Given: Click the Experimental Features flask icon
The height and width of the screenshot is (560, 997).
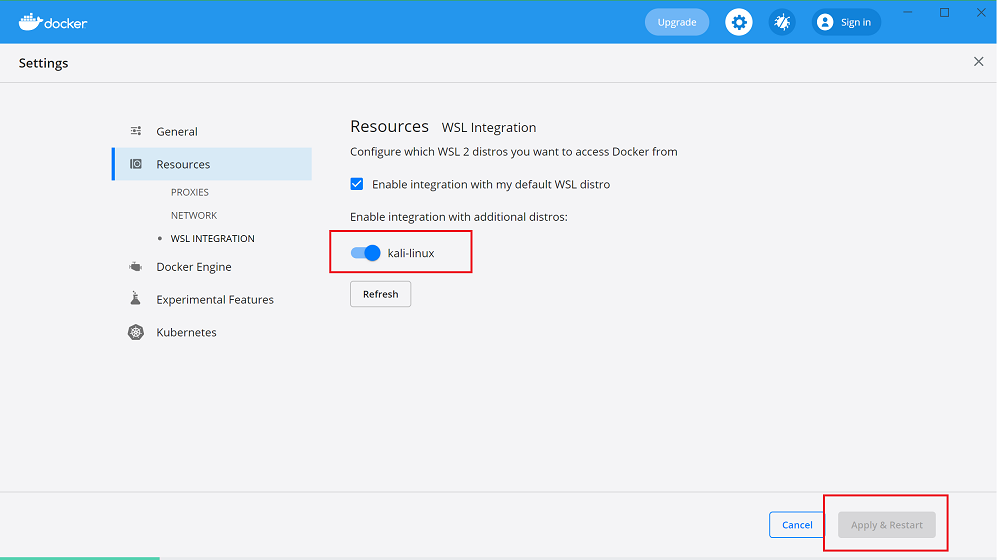Looking at the screenshot, I should 136,299.
